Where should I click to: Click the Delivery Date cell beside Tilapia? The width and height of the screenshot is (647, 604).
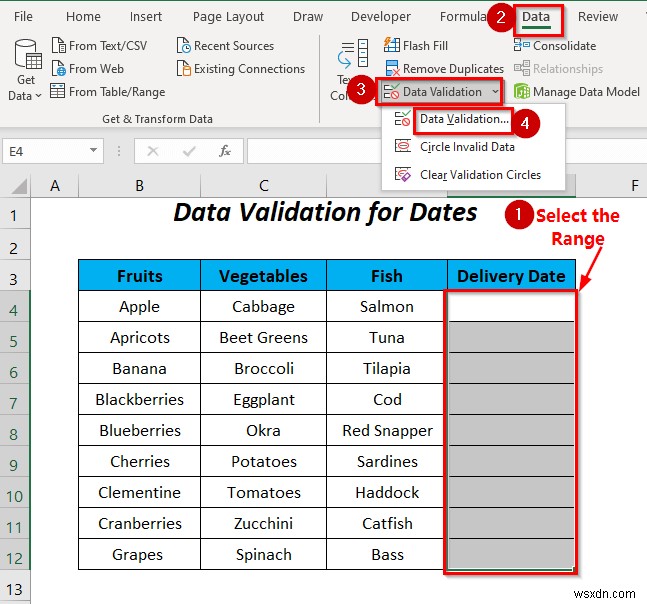511,368
